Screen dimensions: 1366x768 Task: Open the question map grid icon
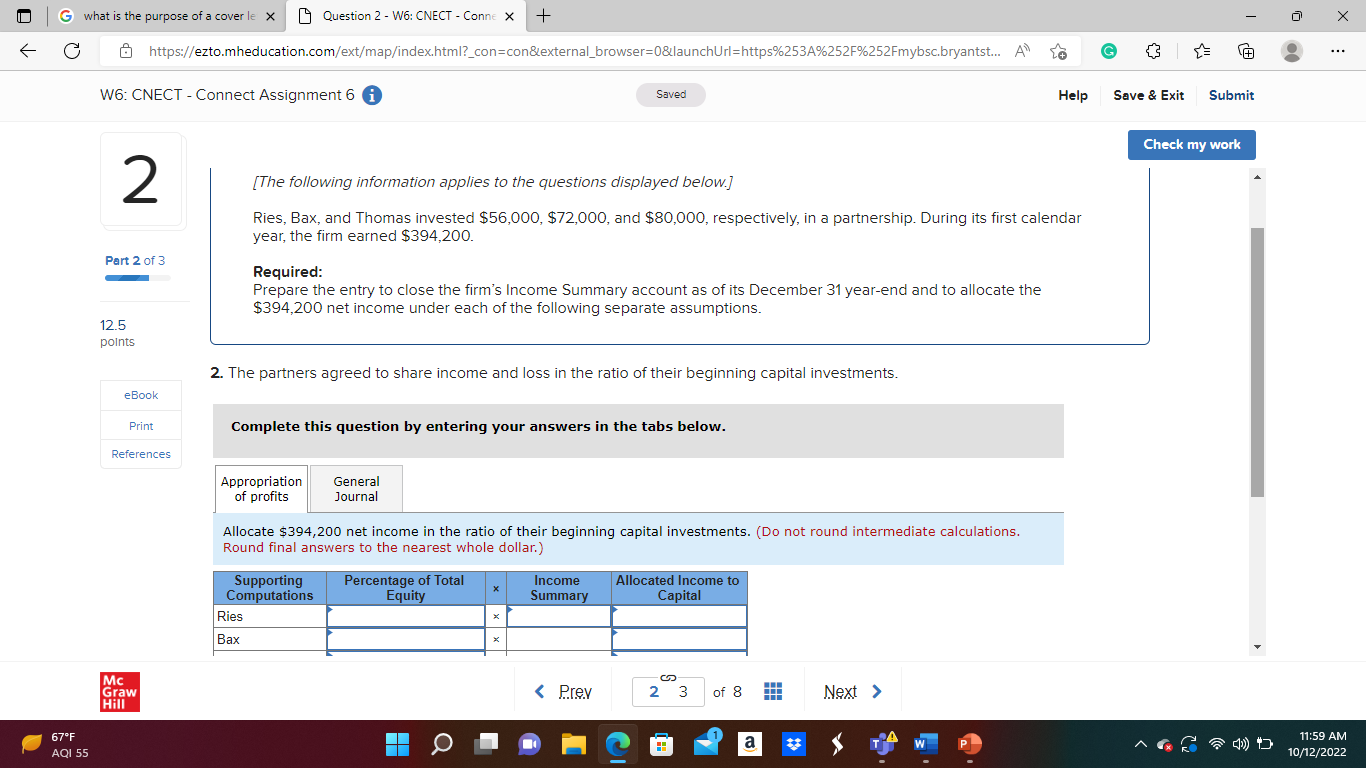click(x=772, y=691)
